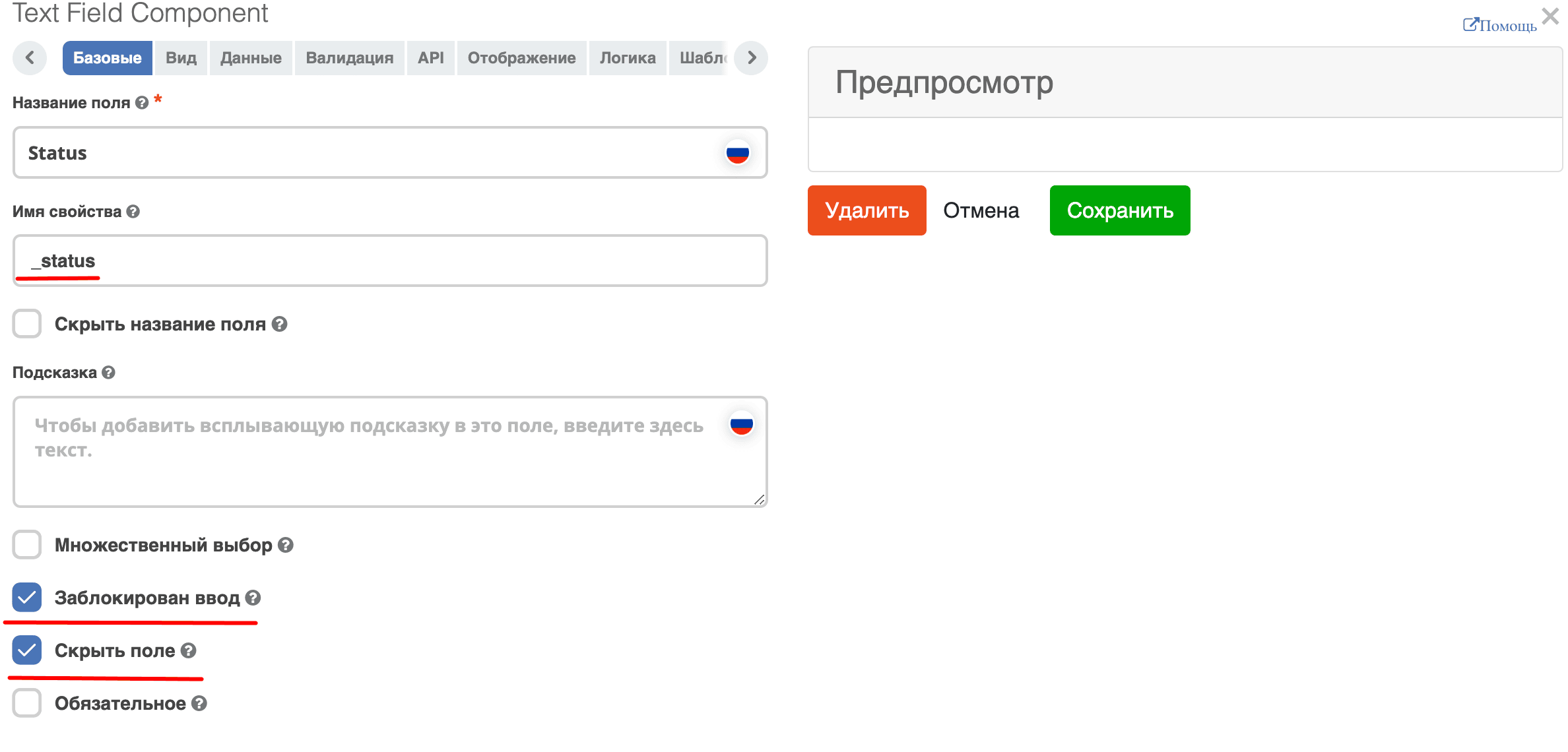The width and height of the screenshot is (1568, 752).
Task: Close the Text Field Component dialog
Action: pyautogui.click(x=1550, y=15)
